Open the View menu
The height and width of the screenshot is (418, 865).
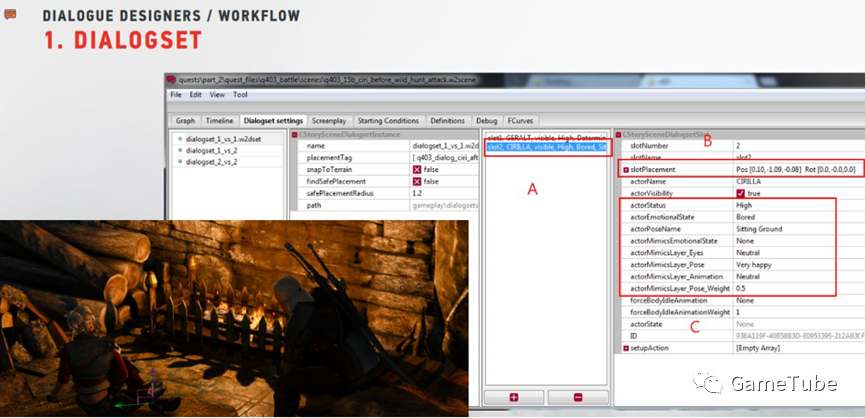click(217, 95)
